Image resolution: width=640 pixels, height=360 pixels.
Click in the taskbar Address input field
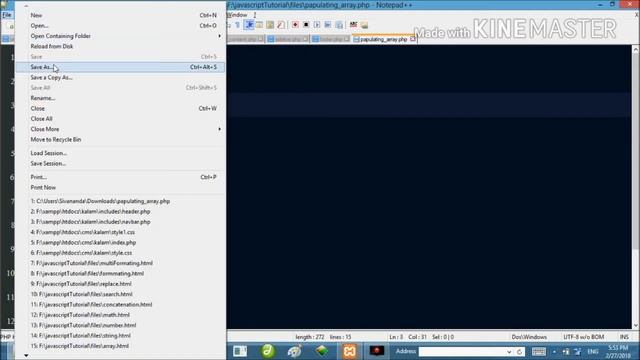click(462, 351)
